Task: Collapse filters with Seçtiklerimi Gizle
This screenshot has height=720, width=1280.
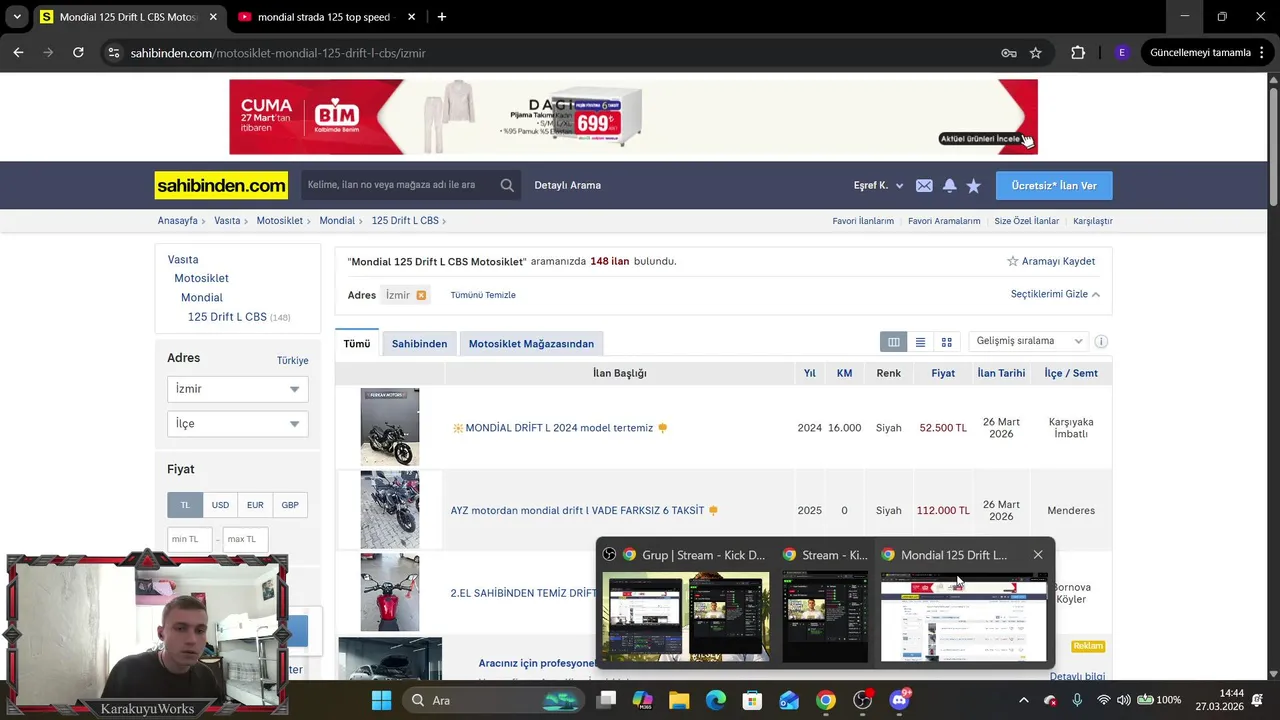Action: pyautogui.click(x=1055, y=294)
